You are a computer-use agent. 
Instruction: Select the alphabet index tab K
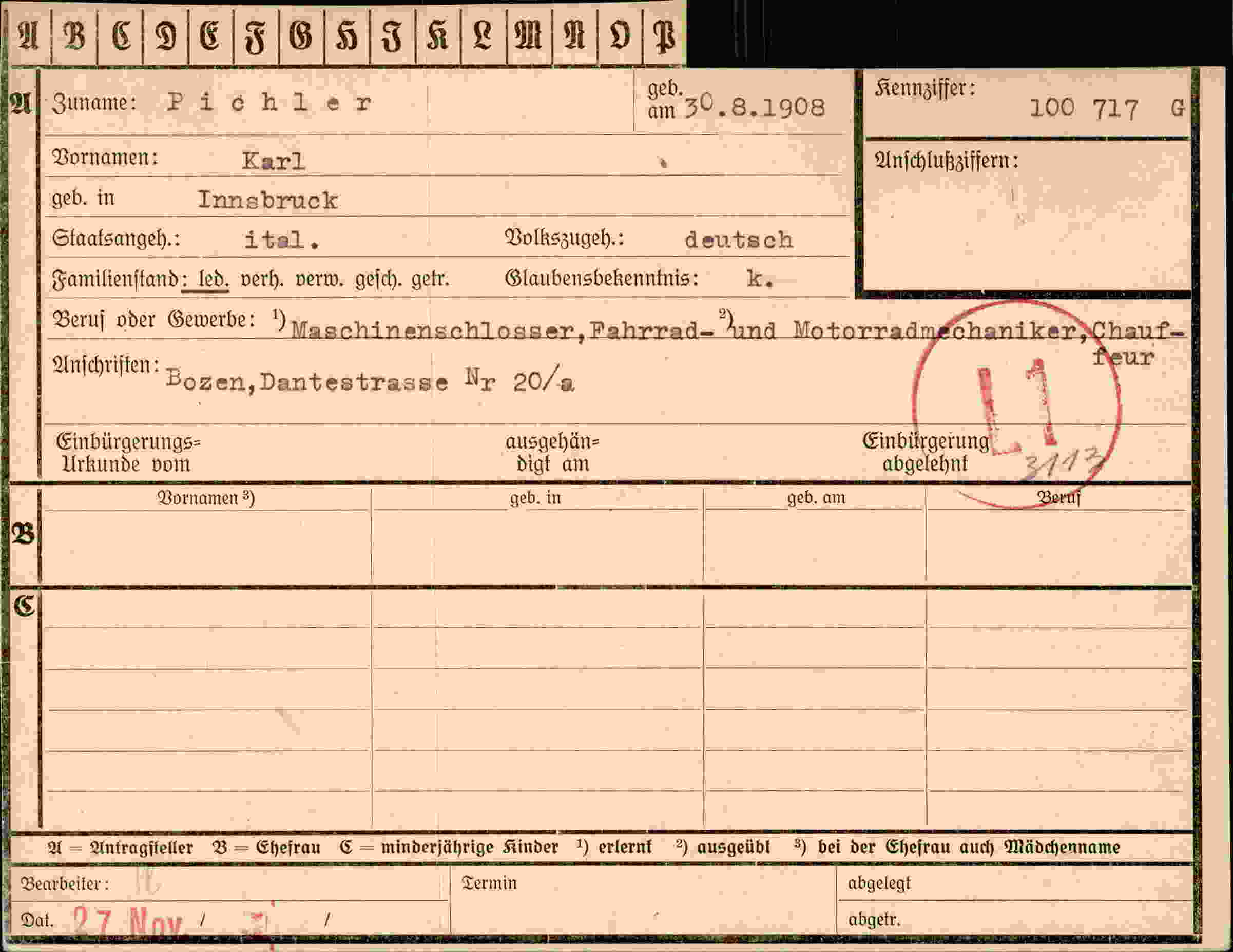[x=438, y=36]
